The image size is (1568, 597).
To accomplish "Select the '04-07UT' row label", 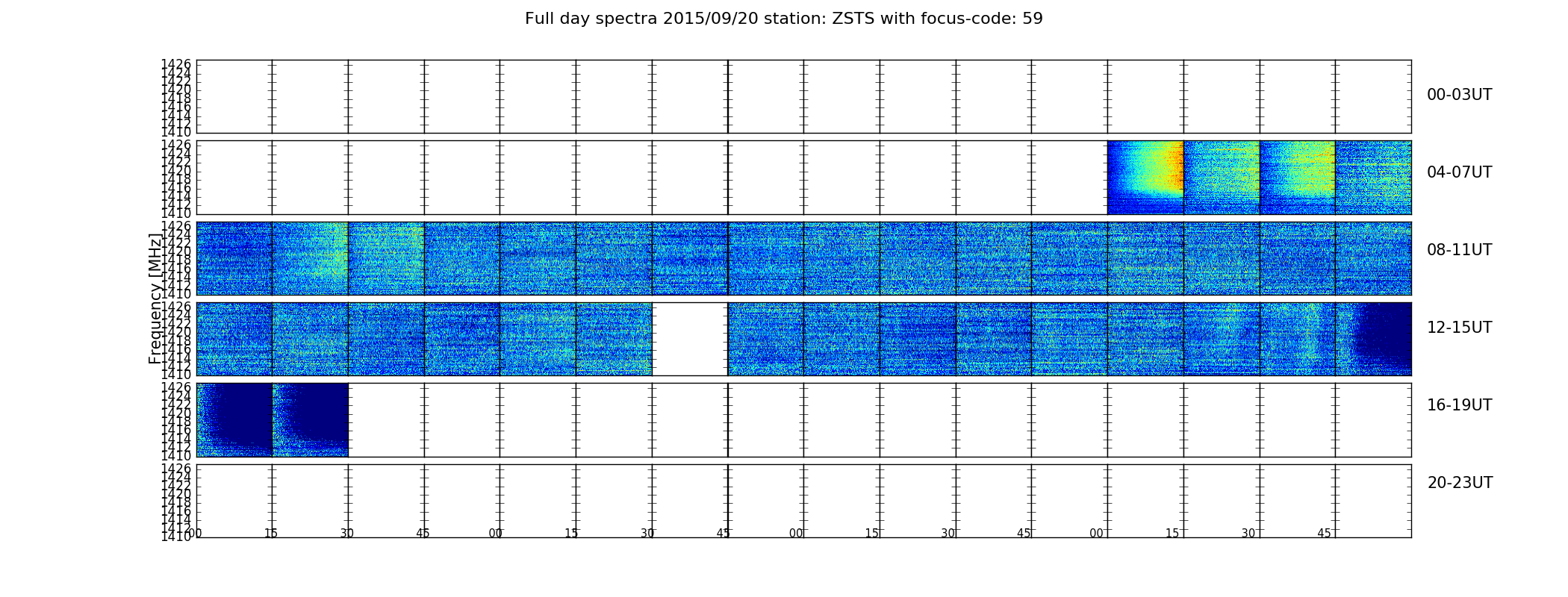I will coord(1460,172).
